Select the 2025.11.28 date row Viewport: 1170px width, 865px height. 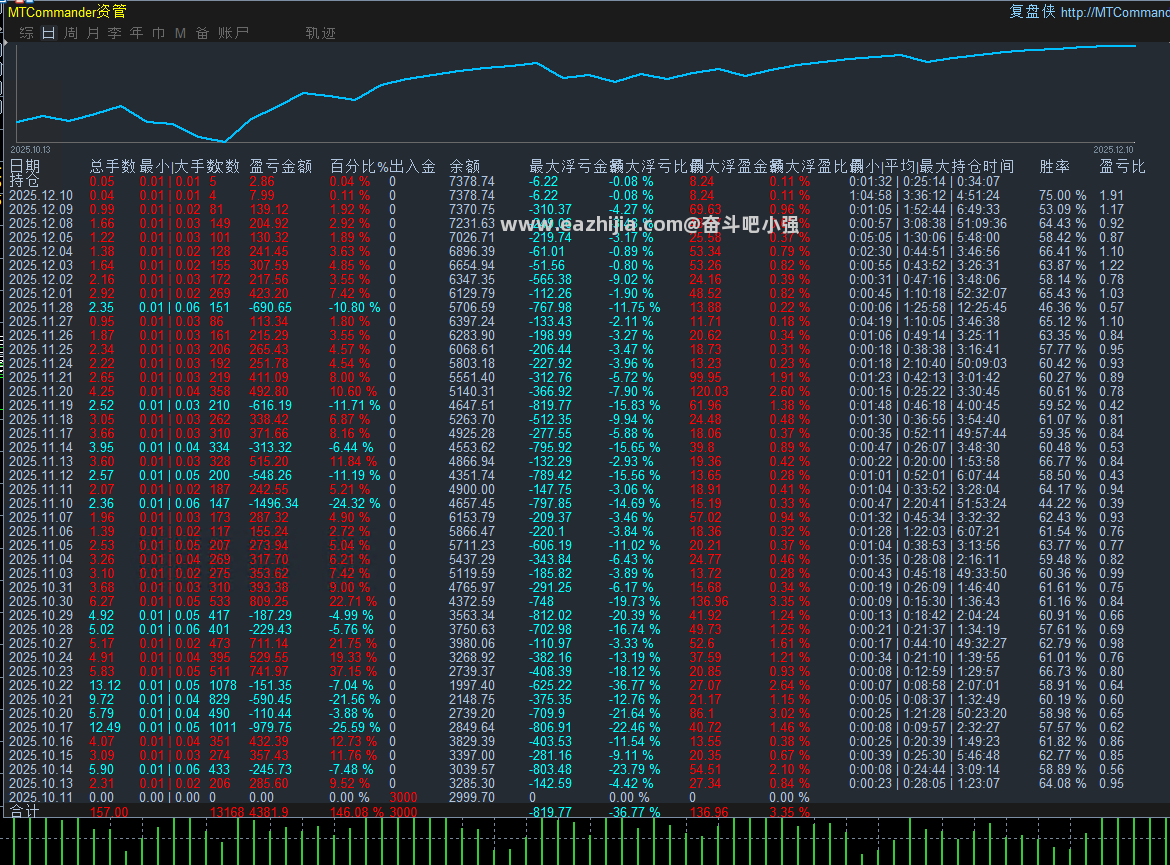41,307
